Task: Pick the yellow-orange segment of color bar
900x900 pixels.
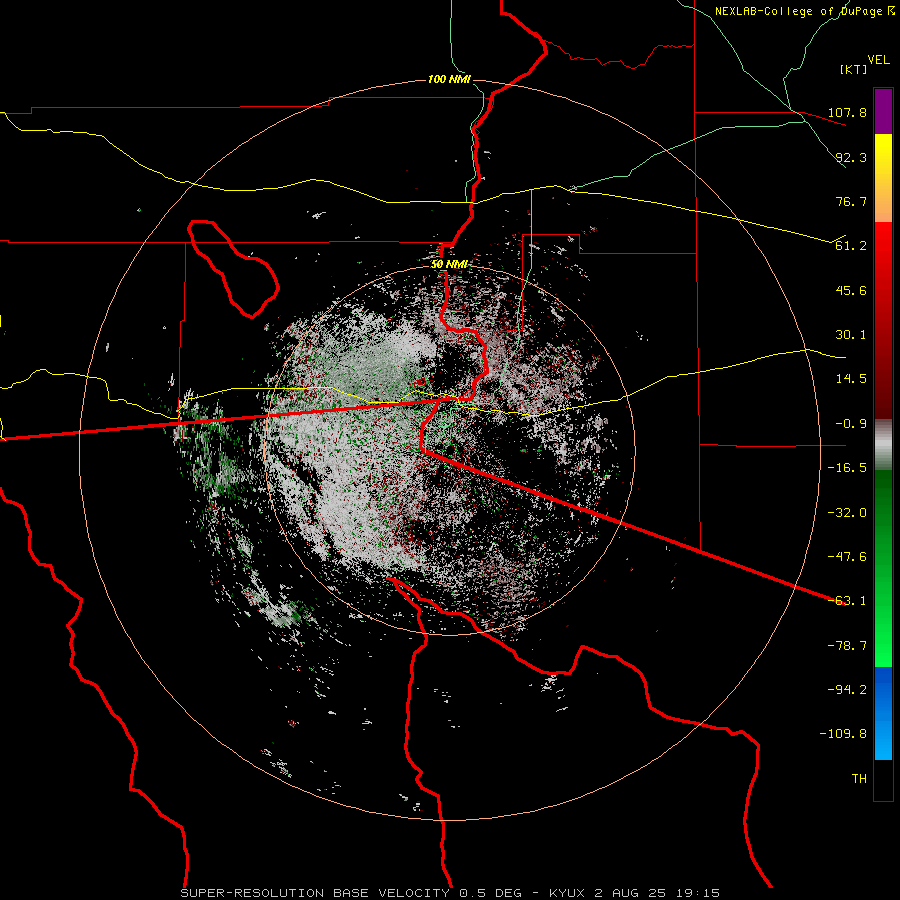Action: coord(883,178)
